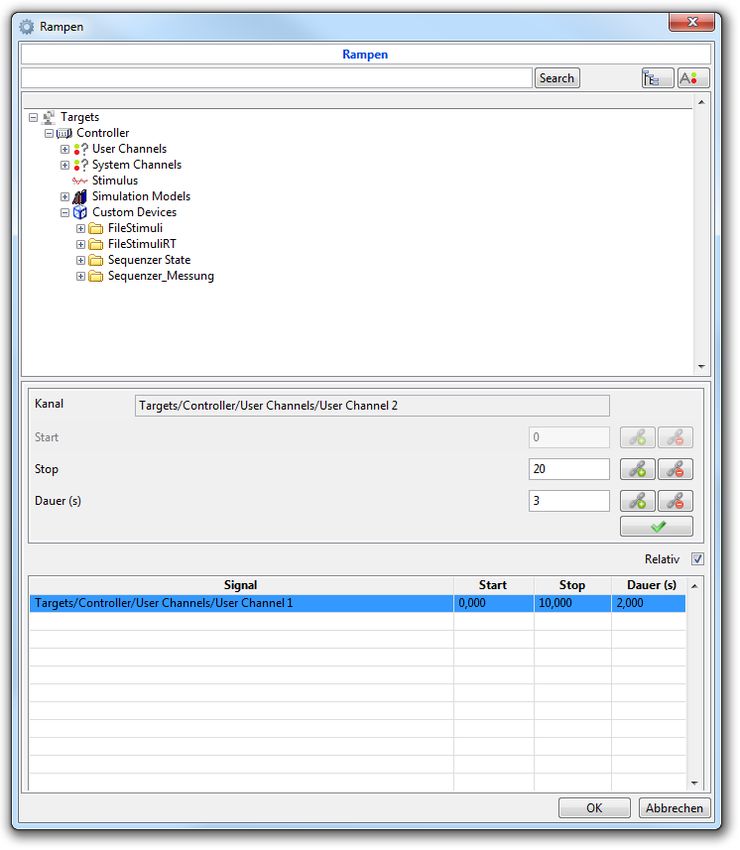Expand the FileStimuliRT folder
740x850 pixels.
click(x=81, y=244)
